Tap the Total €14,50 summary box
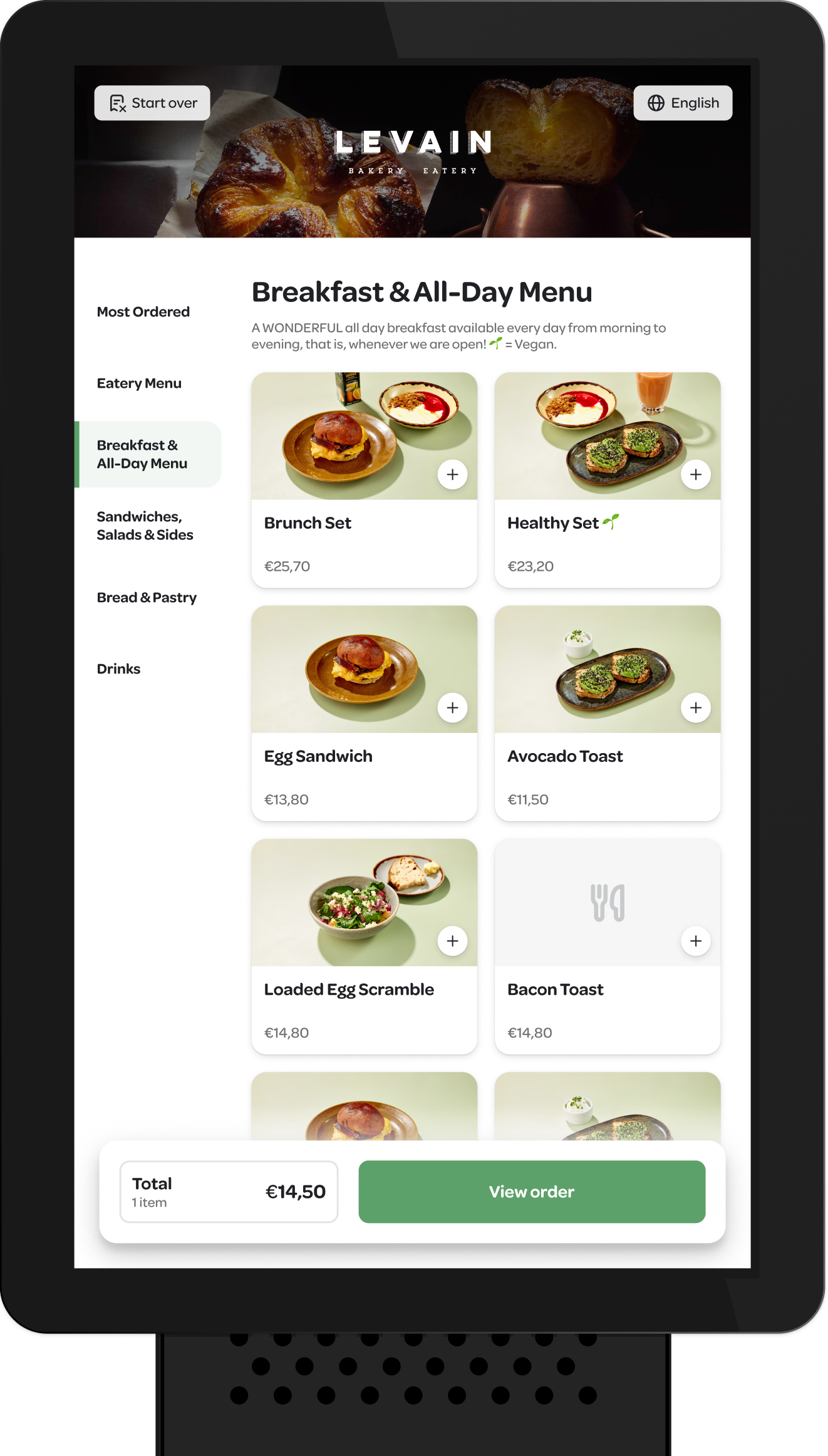This screenshot has width=828, height=1456. [x=229, y=1191]
